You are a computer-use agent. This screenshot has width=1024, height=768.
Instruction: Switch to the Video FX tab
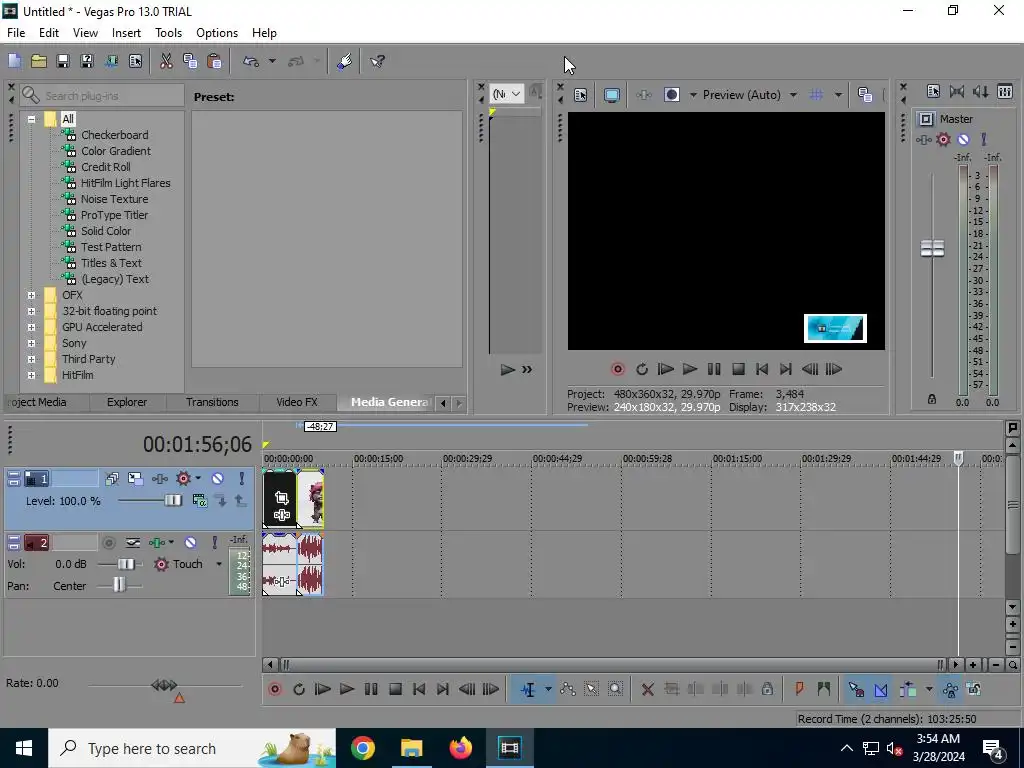click(x=296, y=402)
